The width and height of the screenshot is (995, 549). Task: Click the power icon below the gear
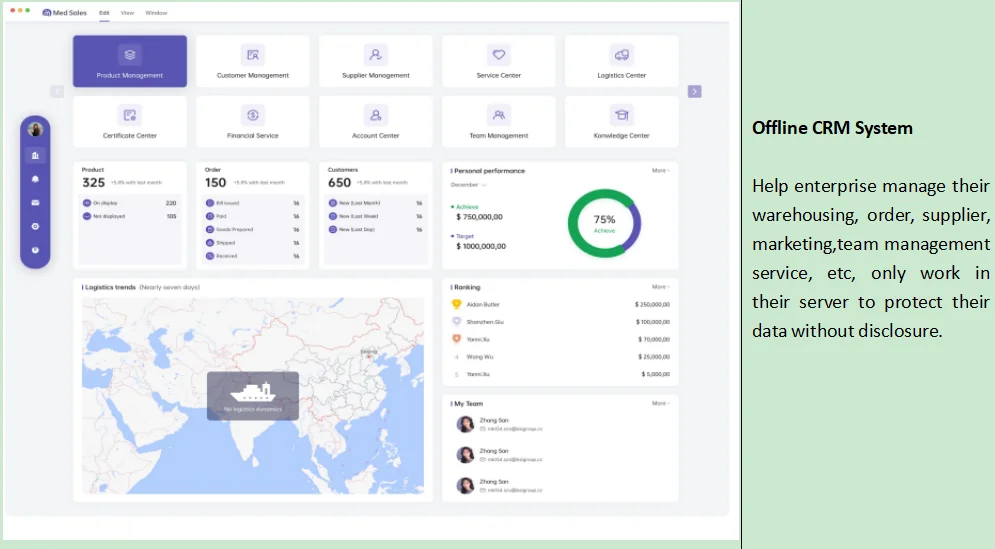pos(35,250)
